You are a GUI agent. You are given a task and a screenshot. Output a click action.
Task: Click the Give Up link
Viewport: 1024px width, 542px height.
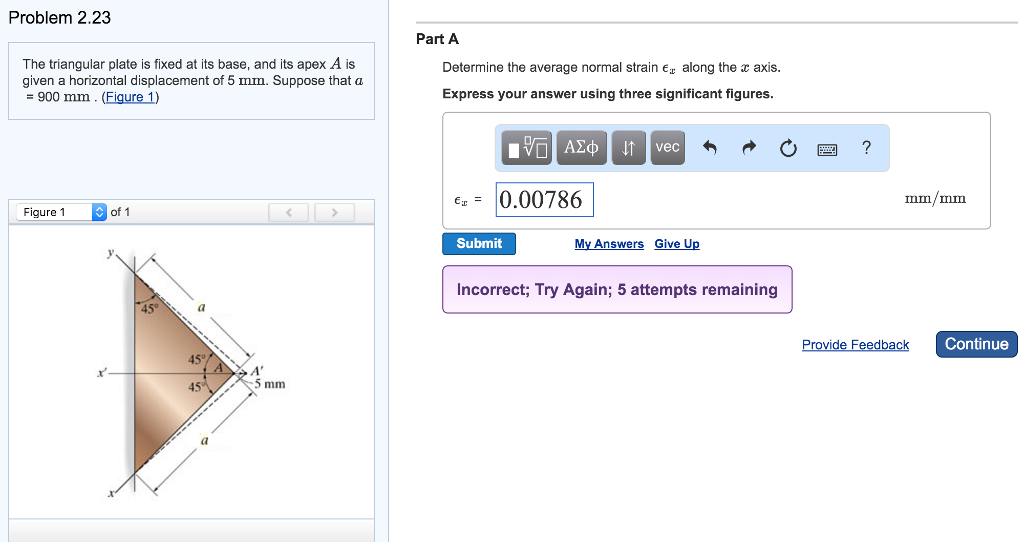tap(677, 244)
